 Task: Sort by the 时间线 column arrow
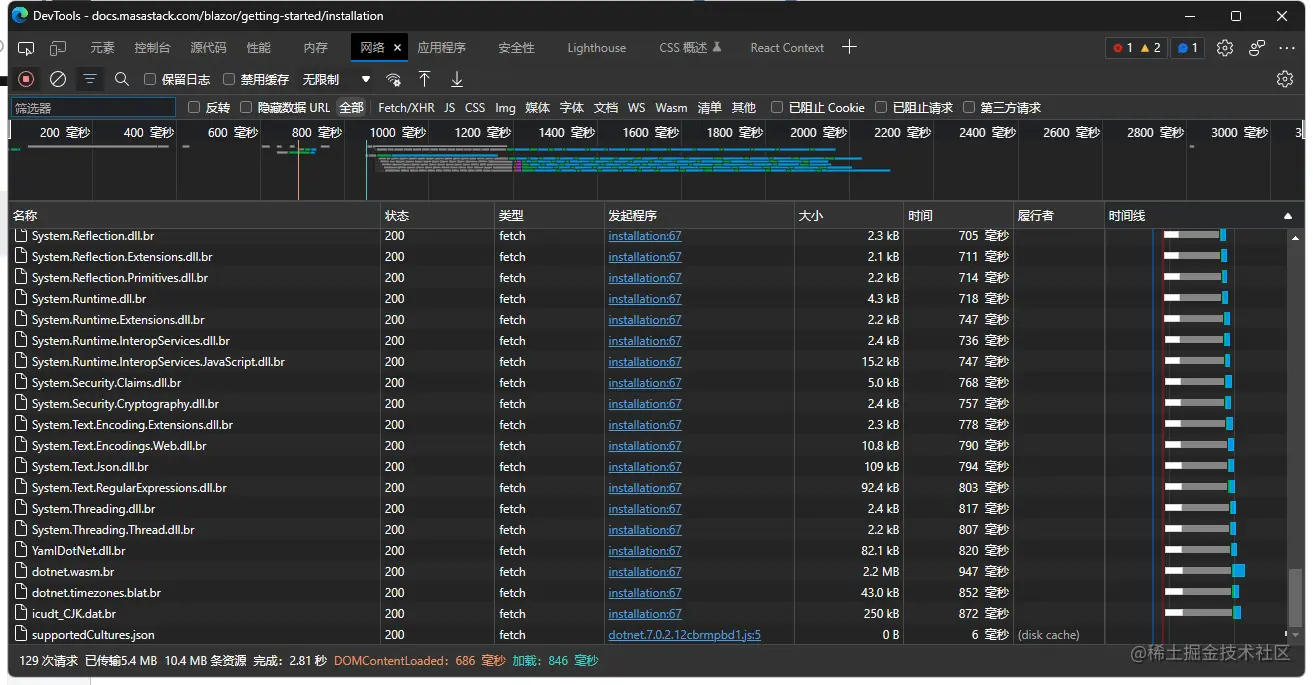(1287, 216)
